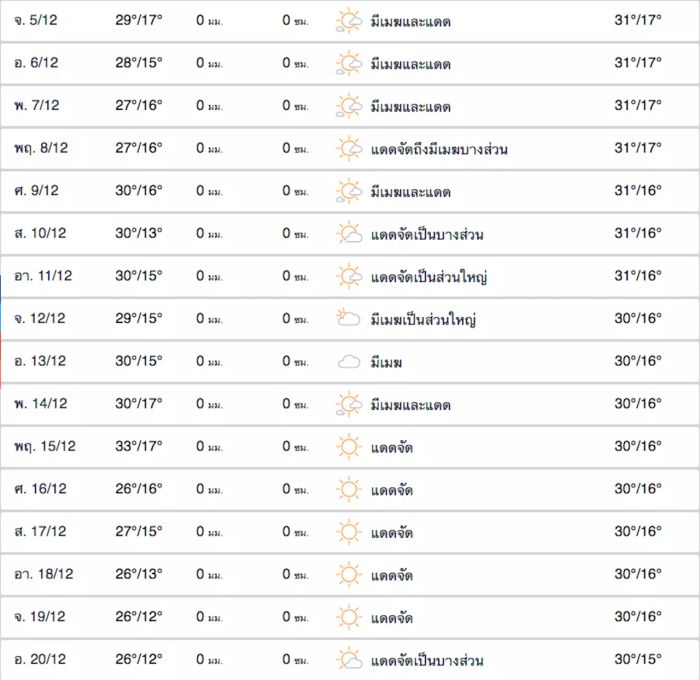Click the weather icon for พ. 14/12
Viewport: 700px width, 680px height.
point(348,405)
